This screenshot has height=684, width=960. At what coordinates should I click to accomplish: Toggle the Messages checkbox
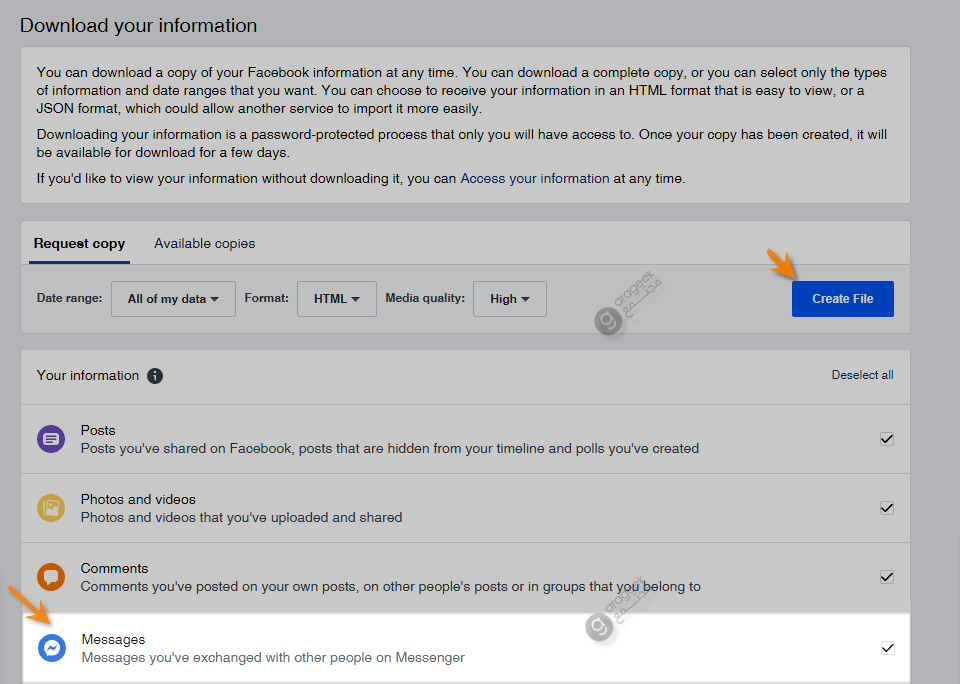[x=887, y=648]
